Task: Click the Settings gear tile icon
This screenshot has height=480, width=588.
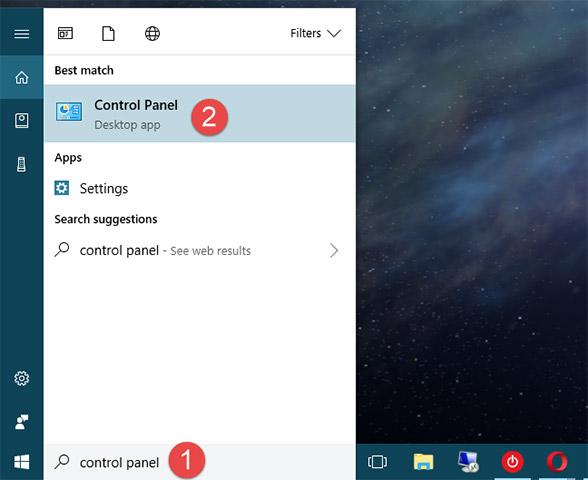Action: coord(62,188)
